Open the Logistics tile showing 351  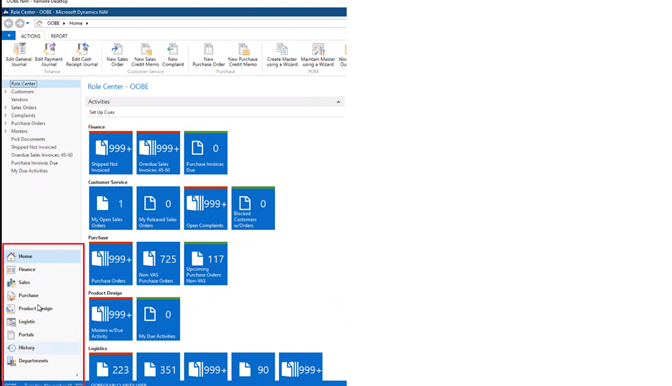point(158,367)
